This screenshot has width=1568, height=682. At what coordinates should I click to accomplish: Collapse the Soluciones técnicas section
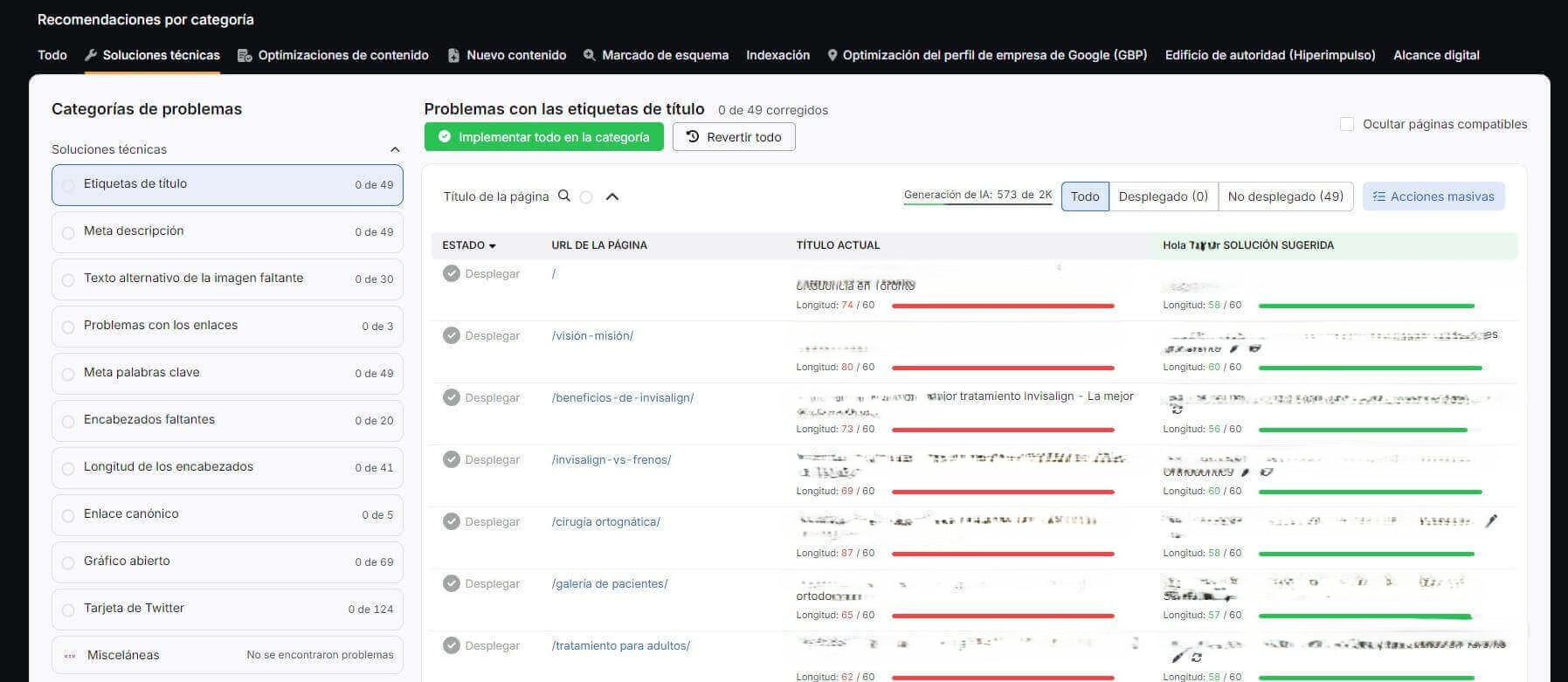click(395, 149)
